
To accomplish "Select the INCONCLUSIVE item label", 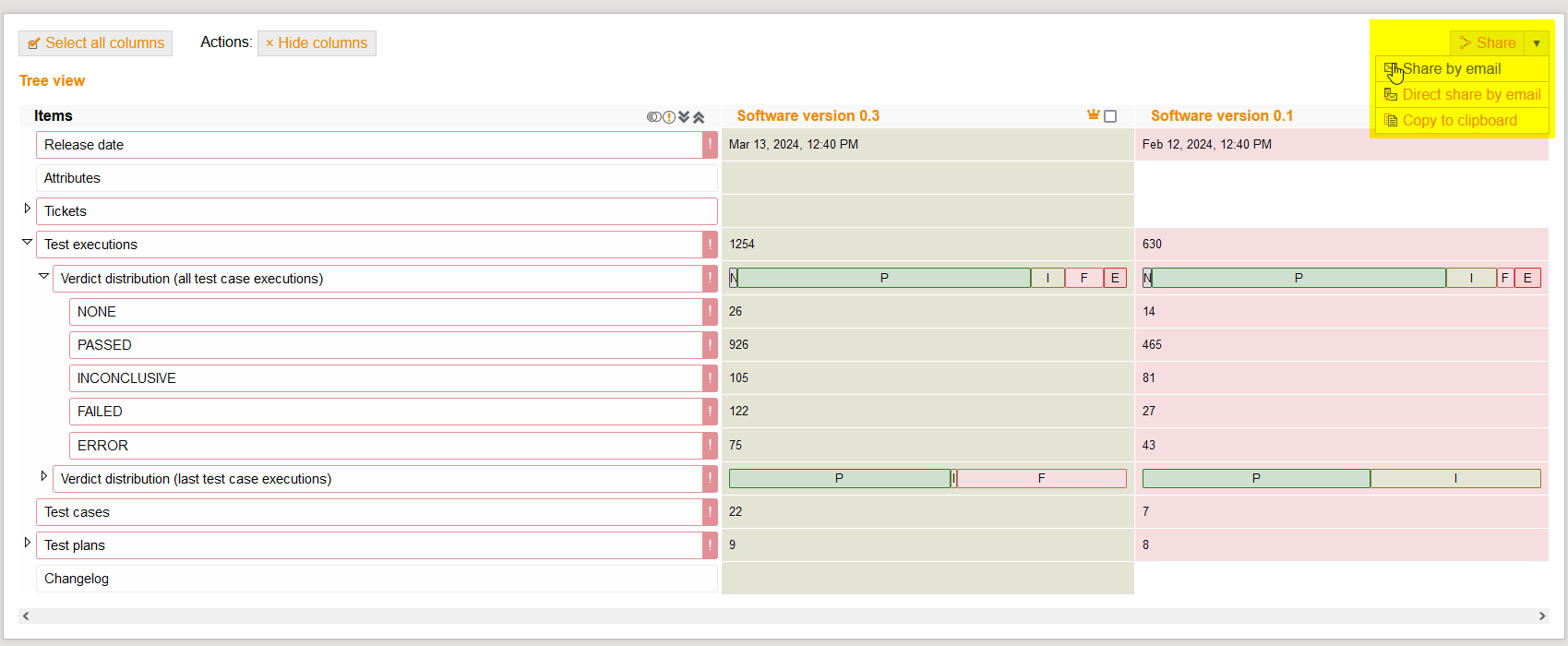I will (126, 378).
